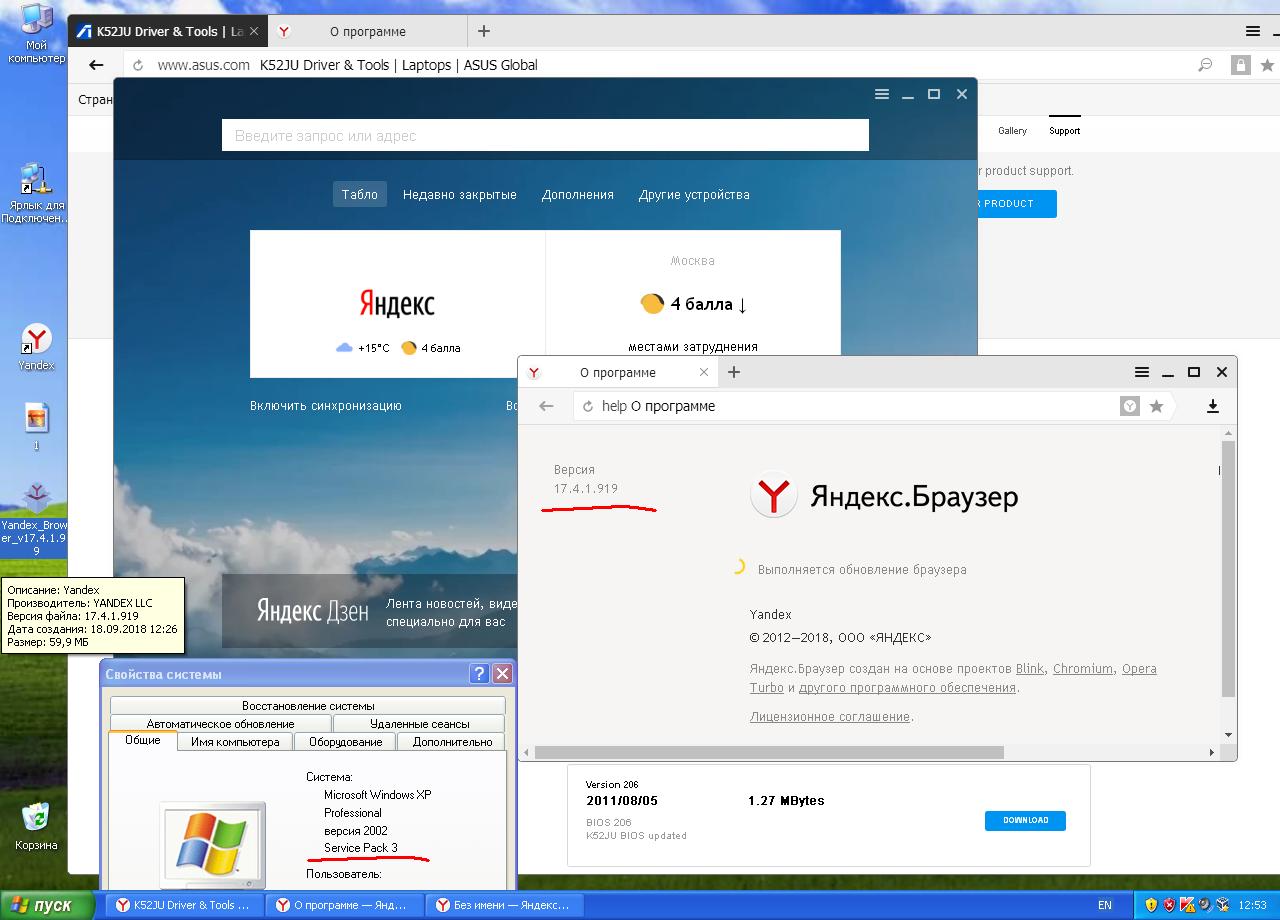Go back in the О программе window
This screenshot has width=1280, height=920.
(x=546, y=406)
